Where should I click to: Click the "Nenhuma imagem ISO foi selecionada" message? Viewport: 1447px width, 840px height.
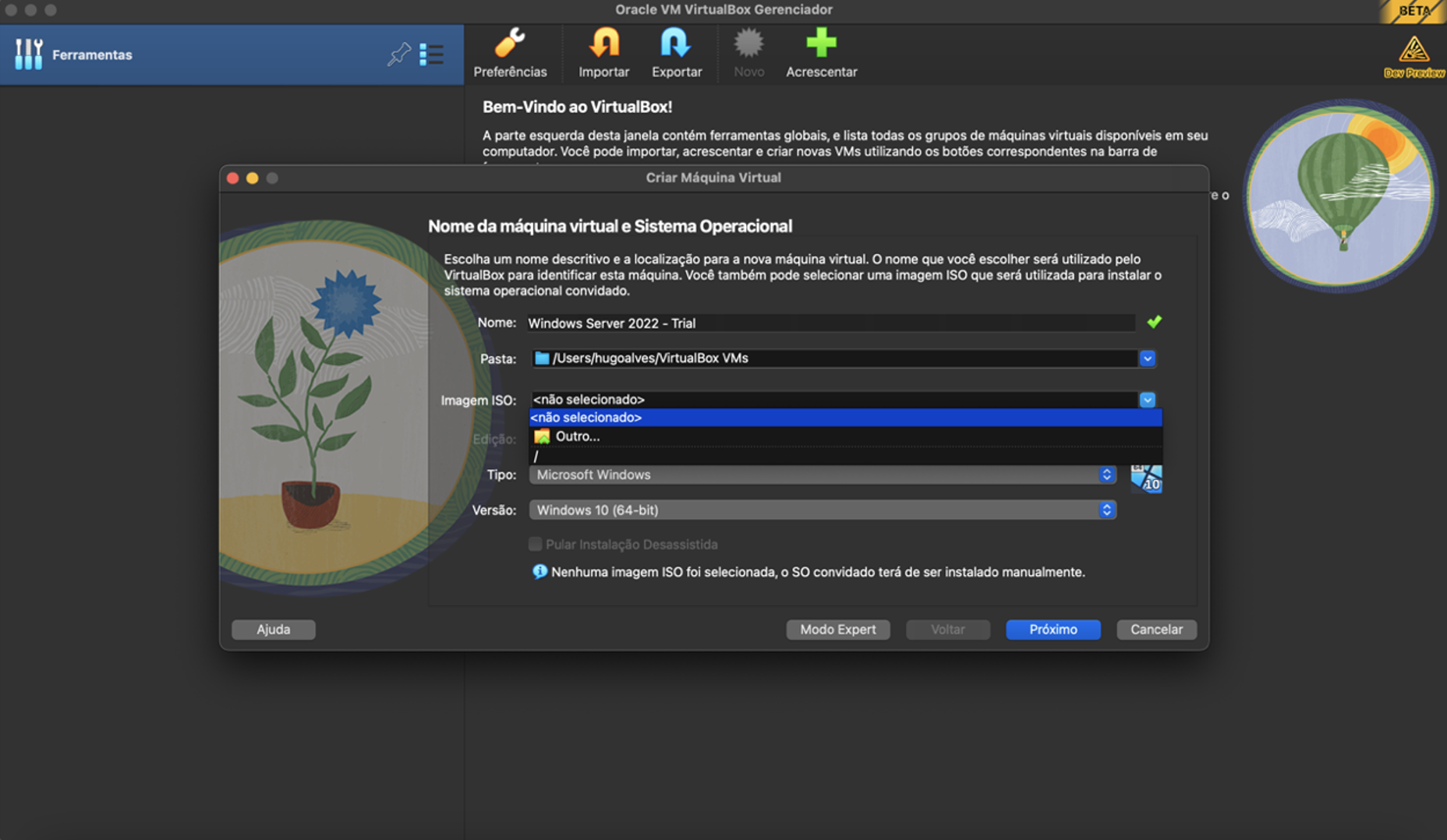(818, 572)
